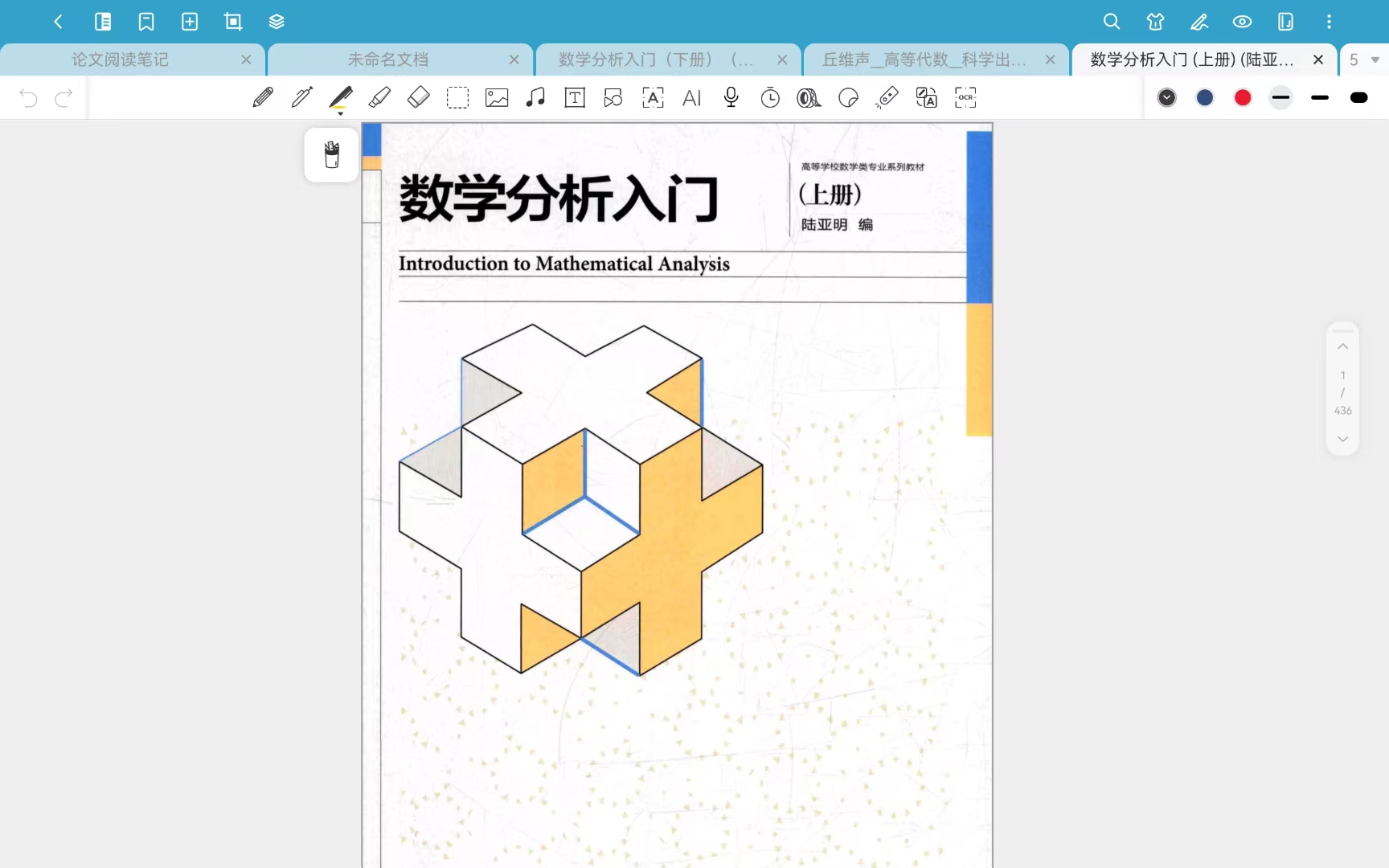This screenshot has height=868, width=1389.
Task: Close the 未命名文档 tab
Action: pyautogui.click(x=514, y=59)
